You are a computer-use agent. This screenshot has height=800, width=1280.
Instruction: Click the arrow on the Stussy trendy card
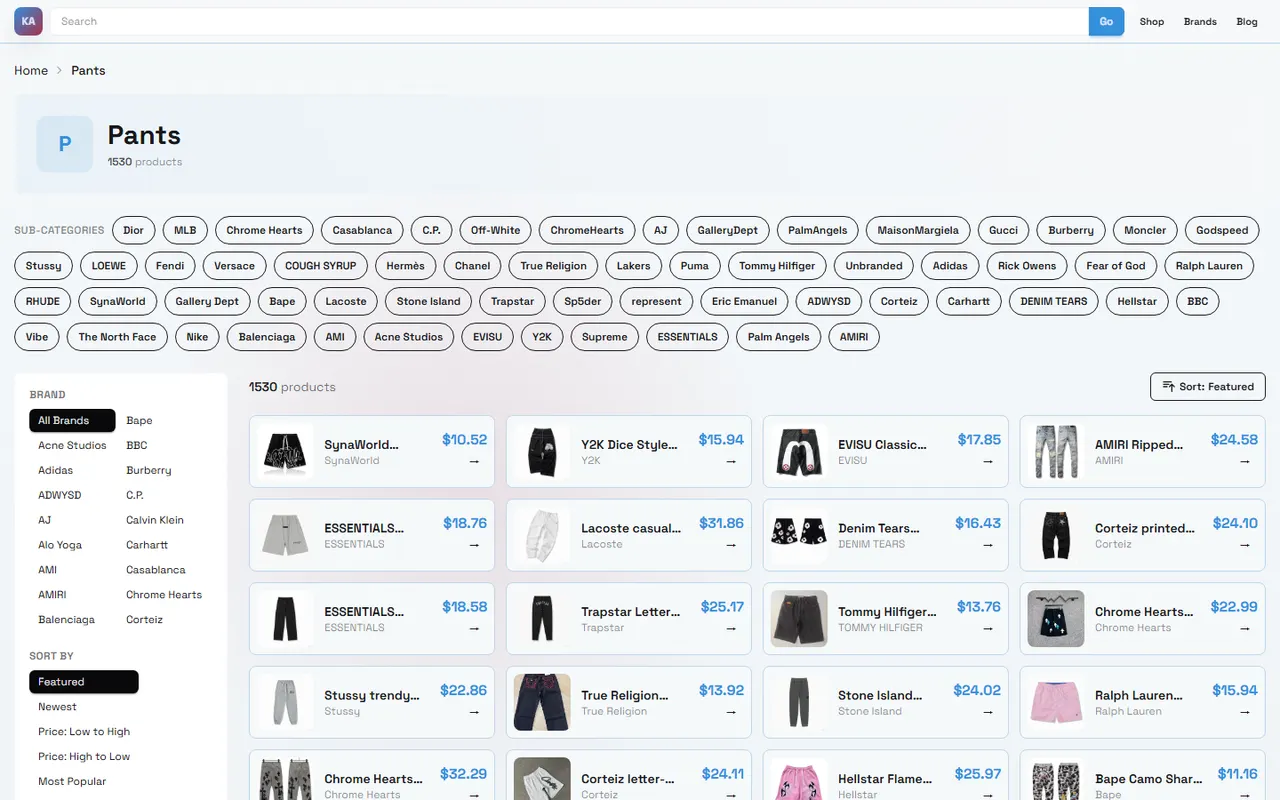tap(474, 712)
